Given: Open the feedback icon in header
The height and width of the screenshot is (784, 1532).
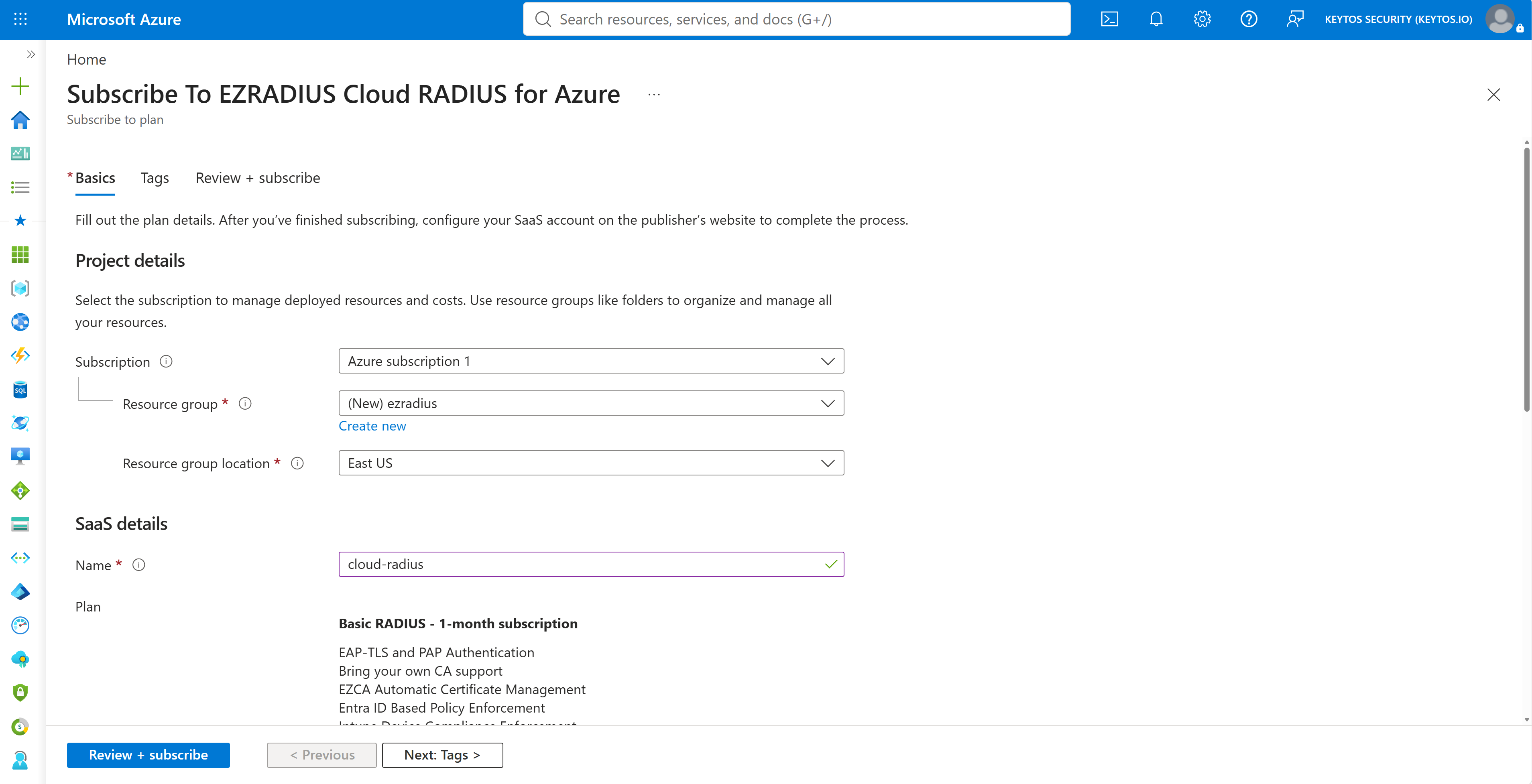Looking at the screenshot, I should (x=1295, y=19).
